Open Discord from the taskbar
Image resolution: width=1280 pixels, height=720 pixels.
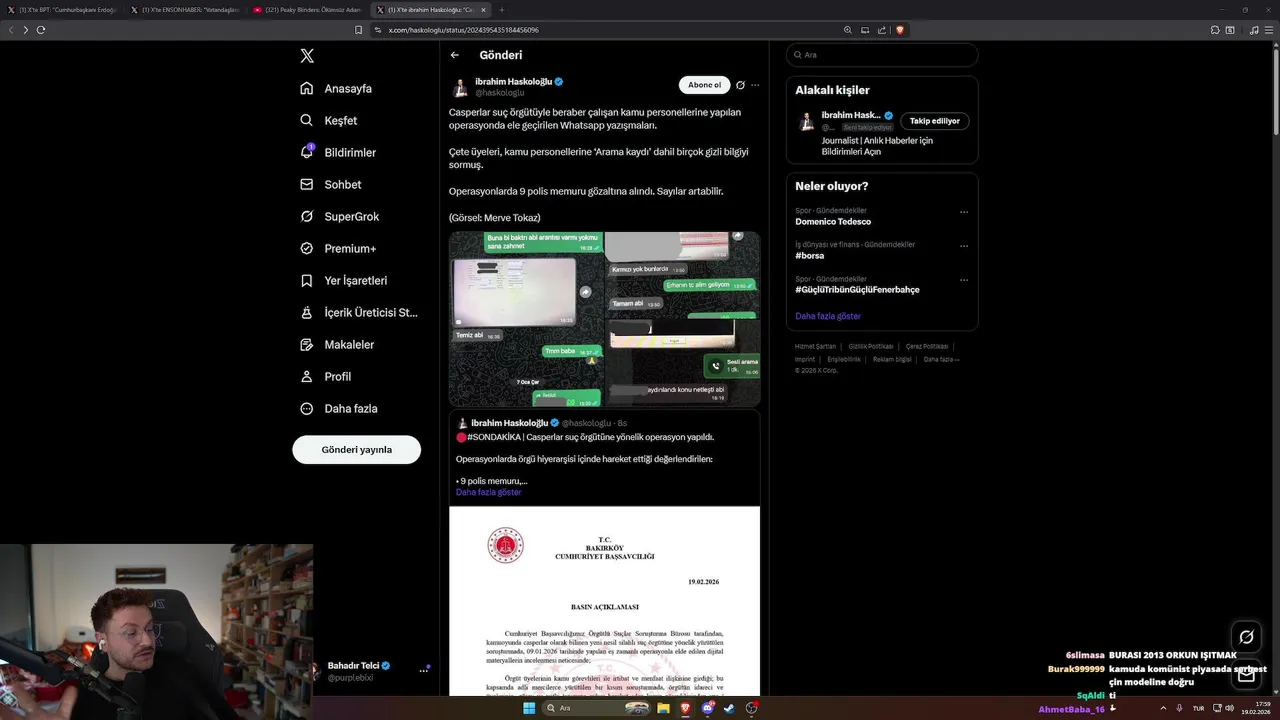click(708, 708)
